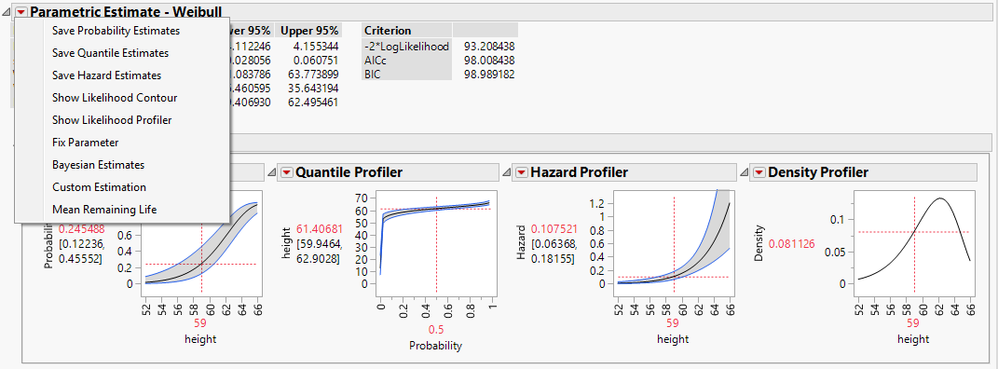Click the -2*LogLikelihood criterion row

tap(407, 46)
